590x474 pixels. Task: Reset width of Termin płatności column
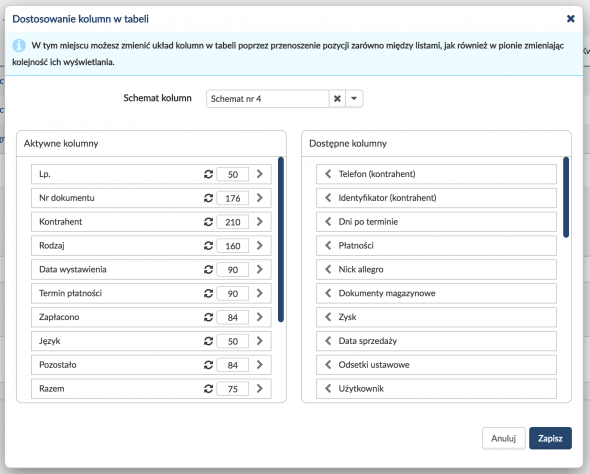(x=208, y=293)
